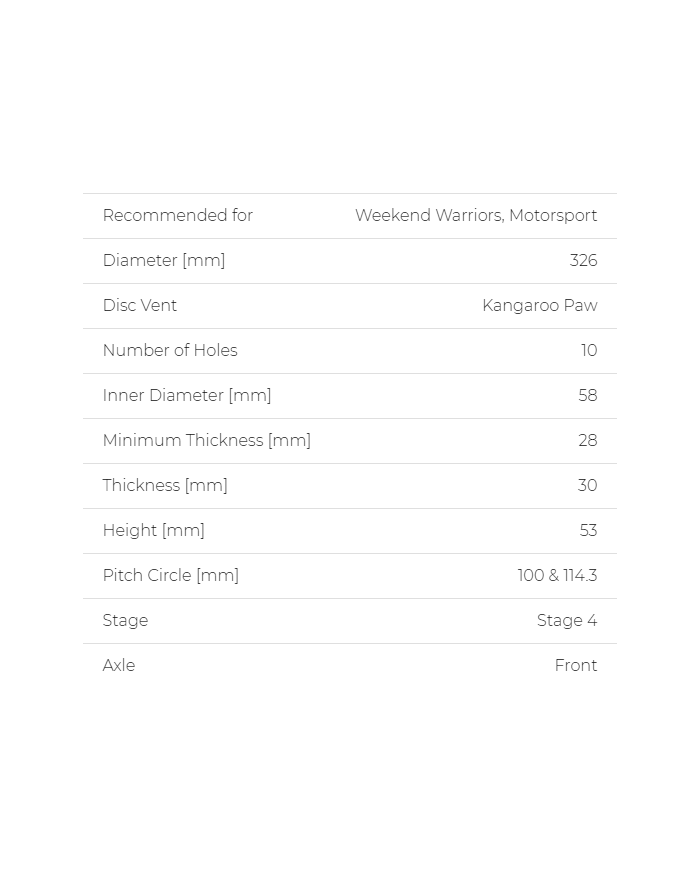700x880 pixels.
Task: Select the 'Kangaroo Paw' value
Action: pyautogui.click(x=540, y=306)
